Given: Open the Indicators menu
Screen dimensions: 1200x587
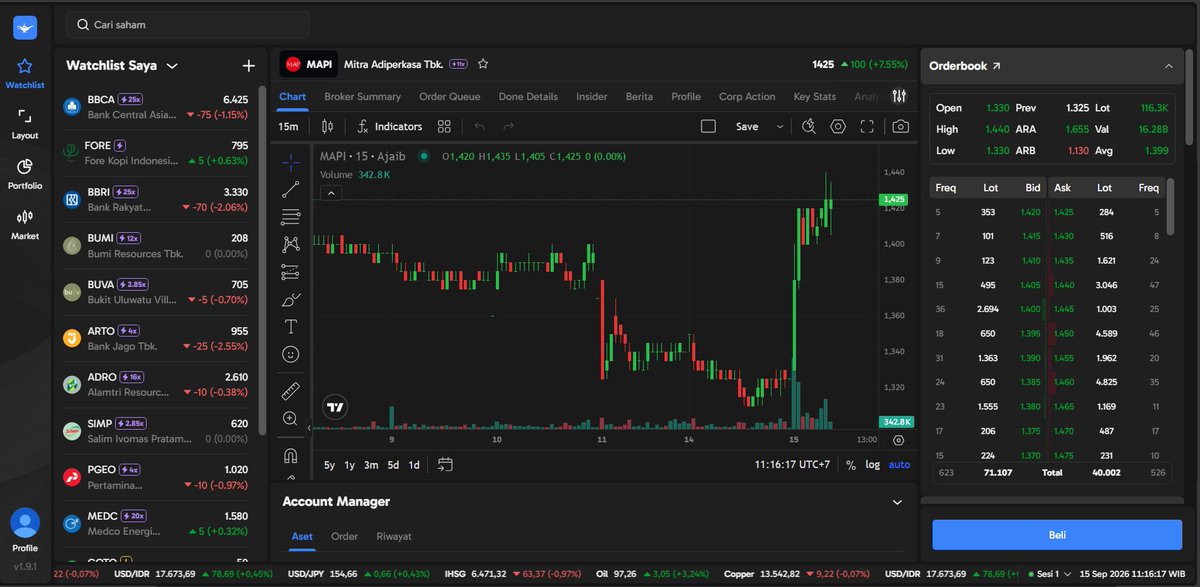Looking at the screenshot, I should click(x=390, y=127).
